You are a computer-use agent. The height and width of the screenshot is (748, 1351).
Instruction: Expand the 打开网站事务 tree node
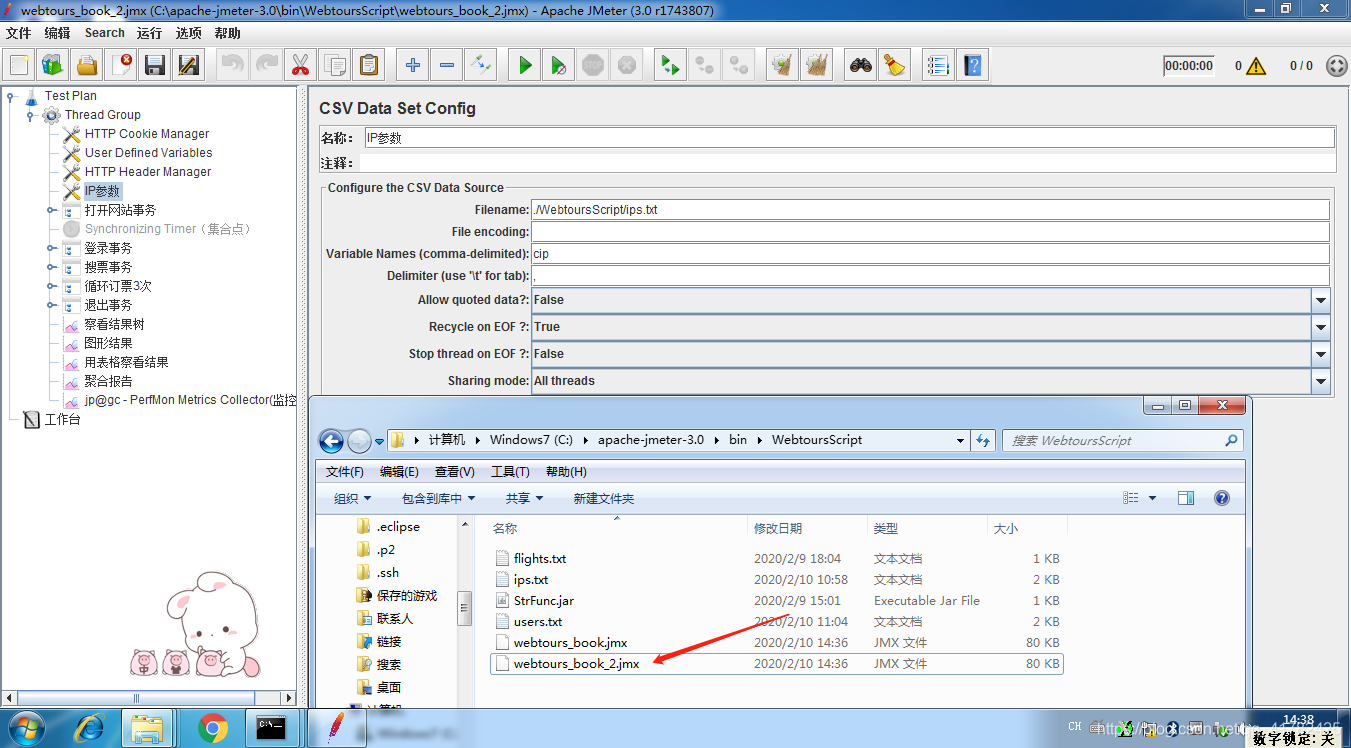click(x=51, y=210)
